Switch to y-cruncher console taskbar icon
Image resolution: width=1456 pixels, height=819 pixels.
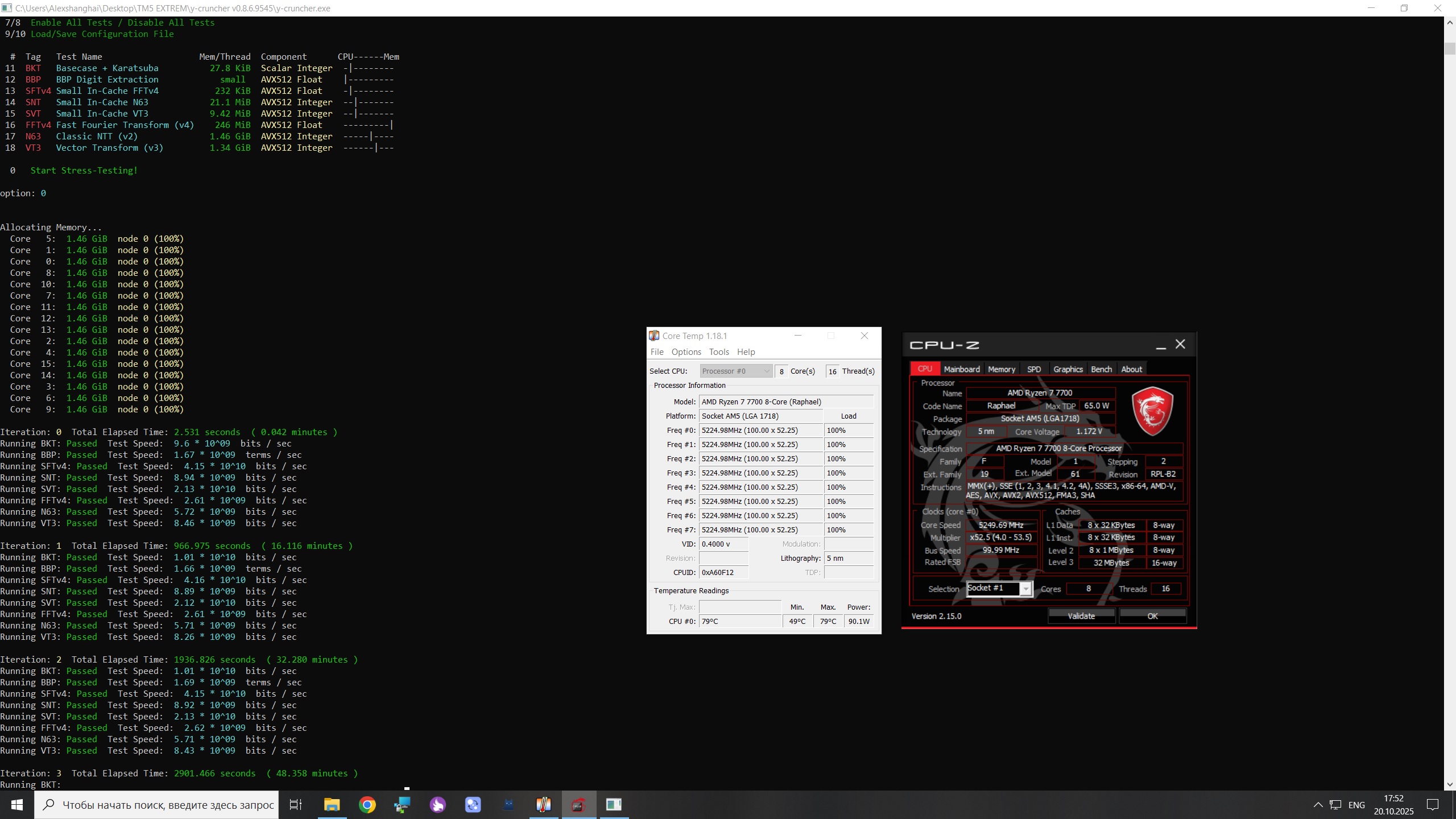point(614,805)
